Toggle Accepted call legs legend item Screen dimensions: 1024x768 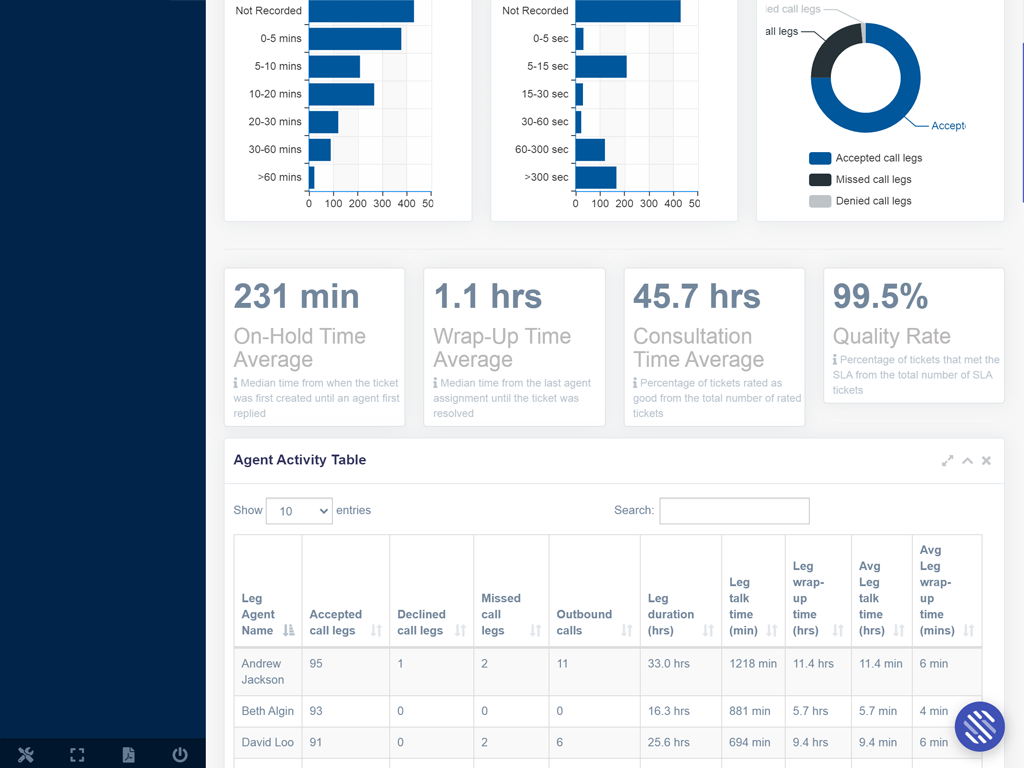(x=865, y=158)
